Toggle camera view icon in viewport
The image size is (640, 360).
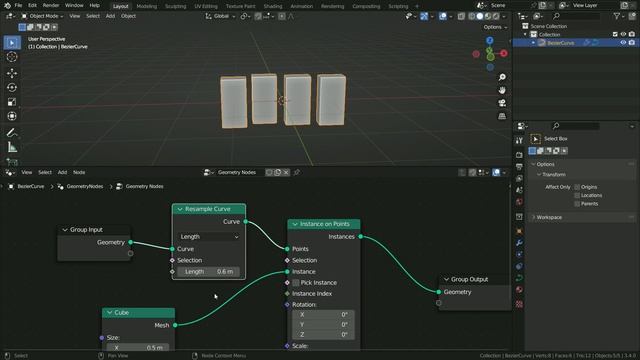click(x=502, y=103)
